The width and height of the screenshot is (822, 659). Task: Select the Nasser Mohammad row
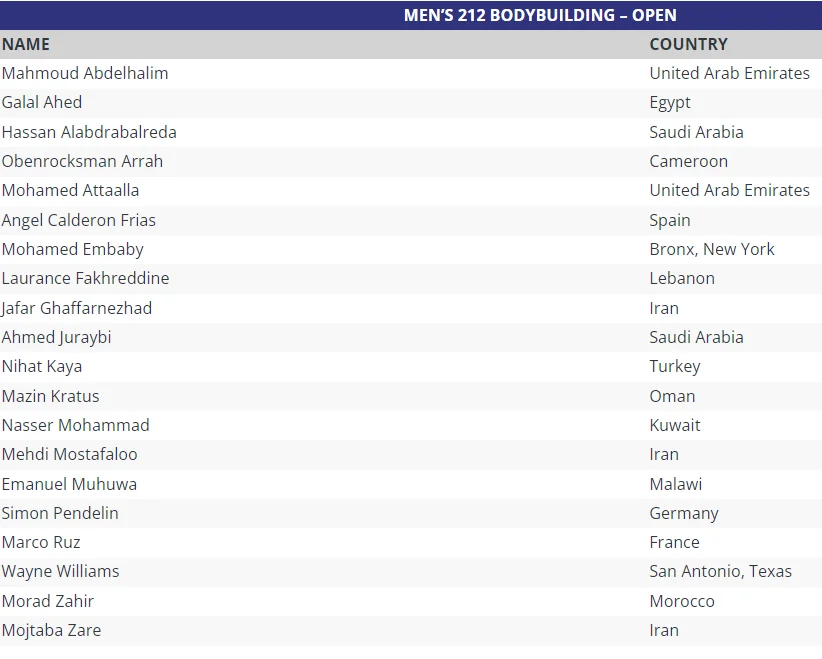coord(75,425)
